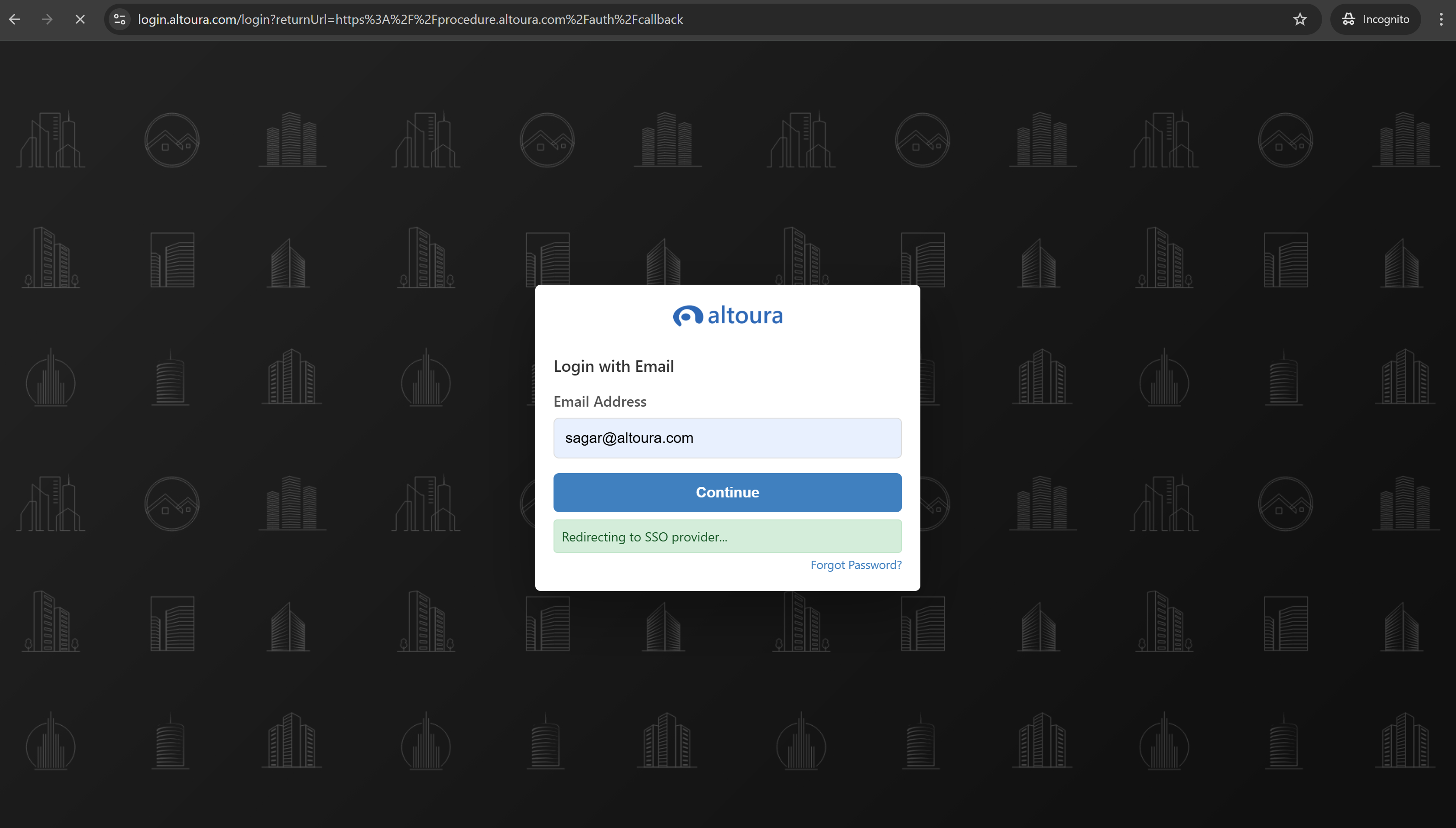1456x828 pixels.
Task: Open the Forgot Password link
Action: pyautogui.click(x=856, y=565)
